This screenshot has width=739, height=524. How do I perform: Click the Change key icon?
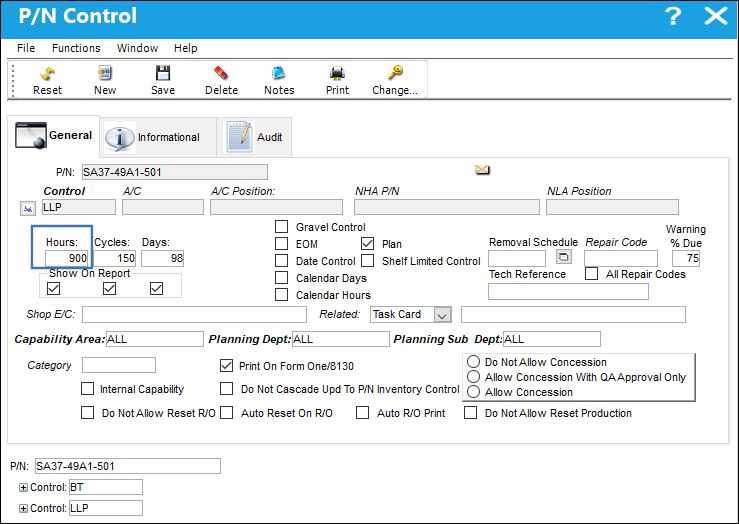395,73
